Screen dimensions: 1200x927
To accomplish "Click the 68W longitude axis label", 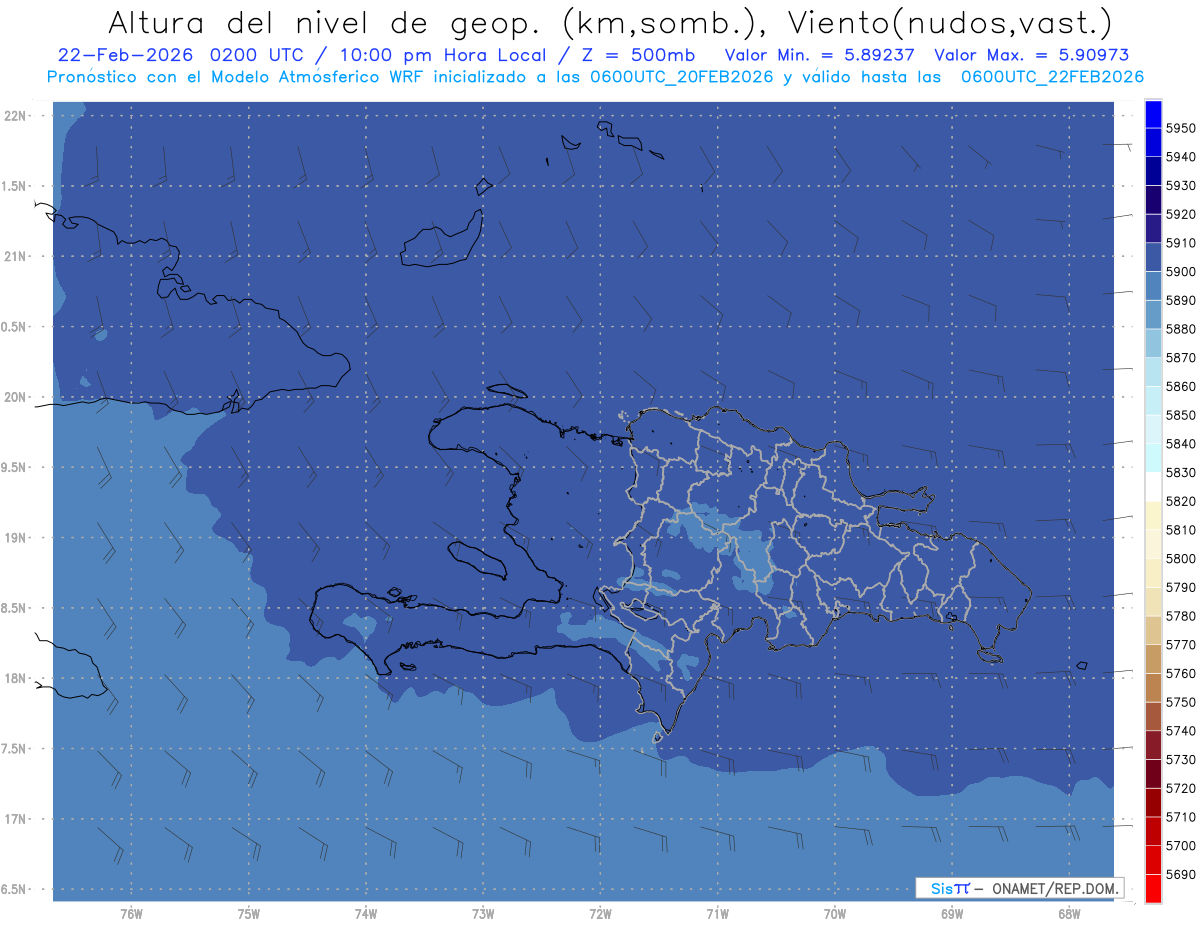I will click(1068, 914).
